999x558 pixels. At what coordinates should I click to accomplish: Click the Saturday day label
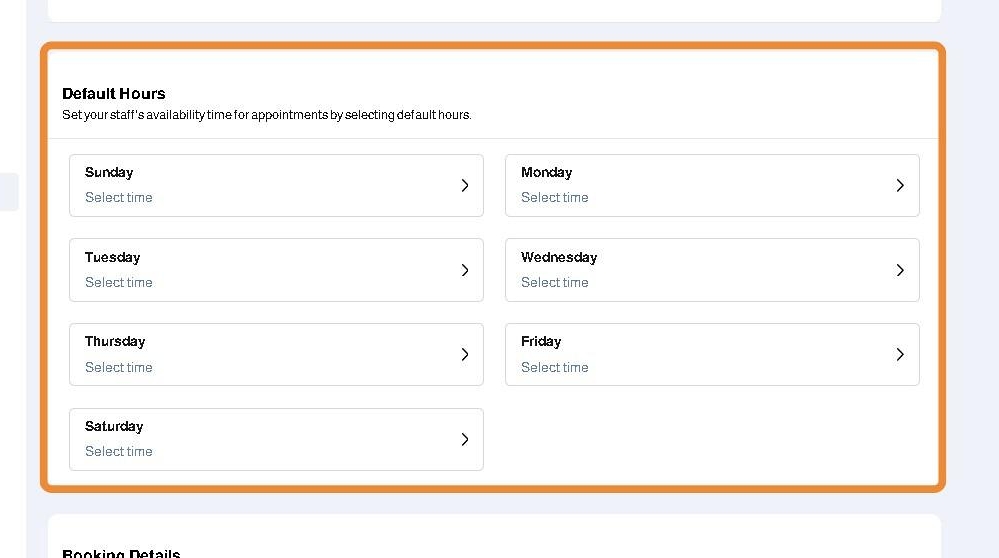[114, 426]
